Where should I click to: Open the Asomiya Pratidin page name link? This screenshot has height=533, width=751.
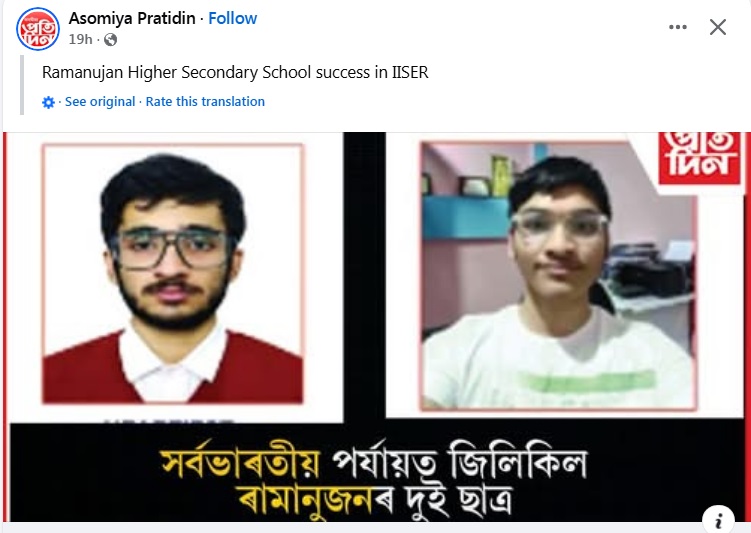point(132,18)
